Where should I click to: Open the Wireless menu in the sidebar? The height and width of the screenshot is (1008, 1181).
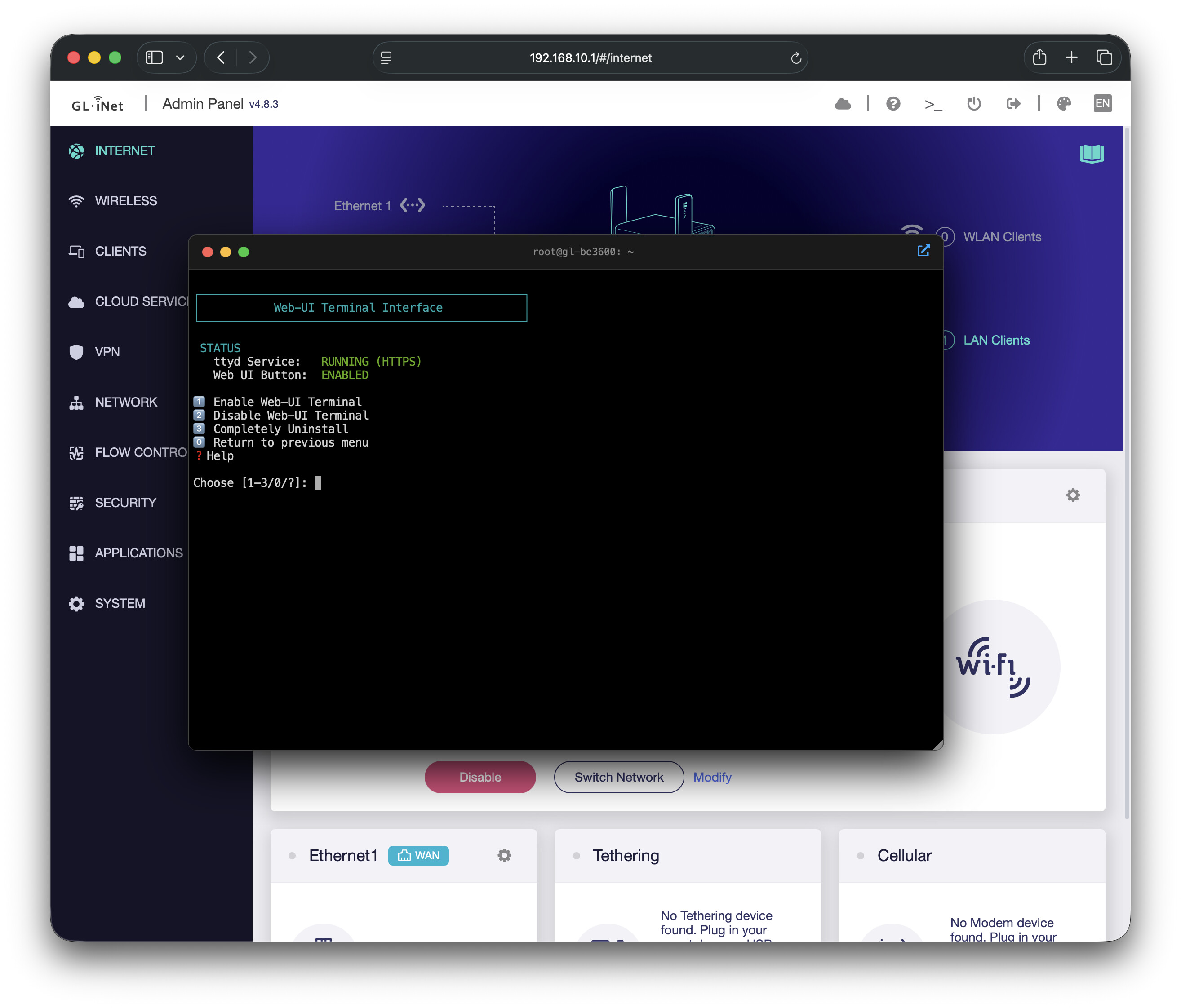[x=125, y=201]
